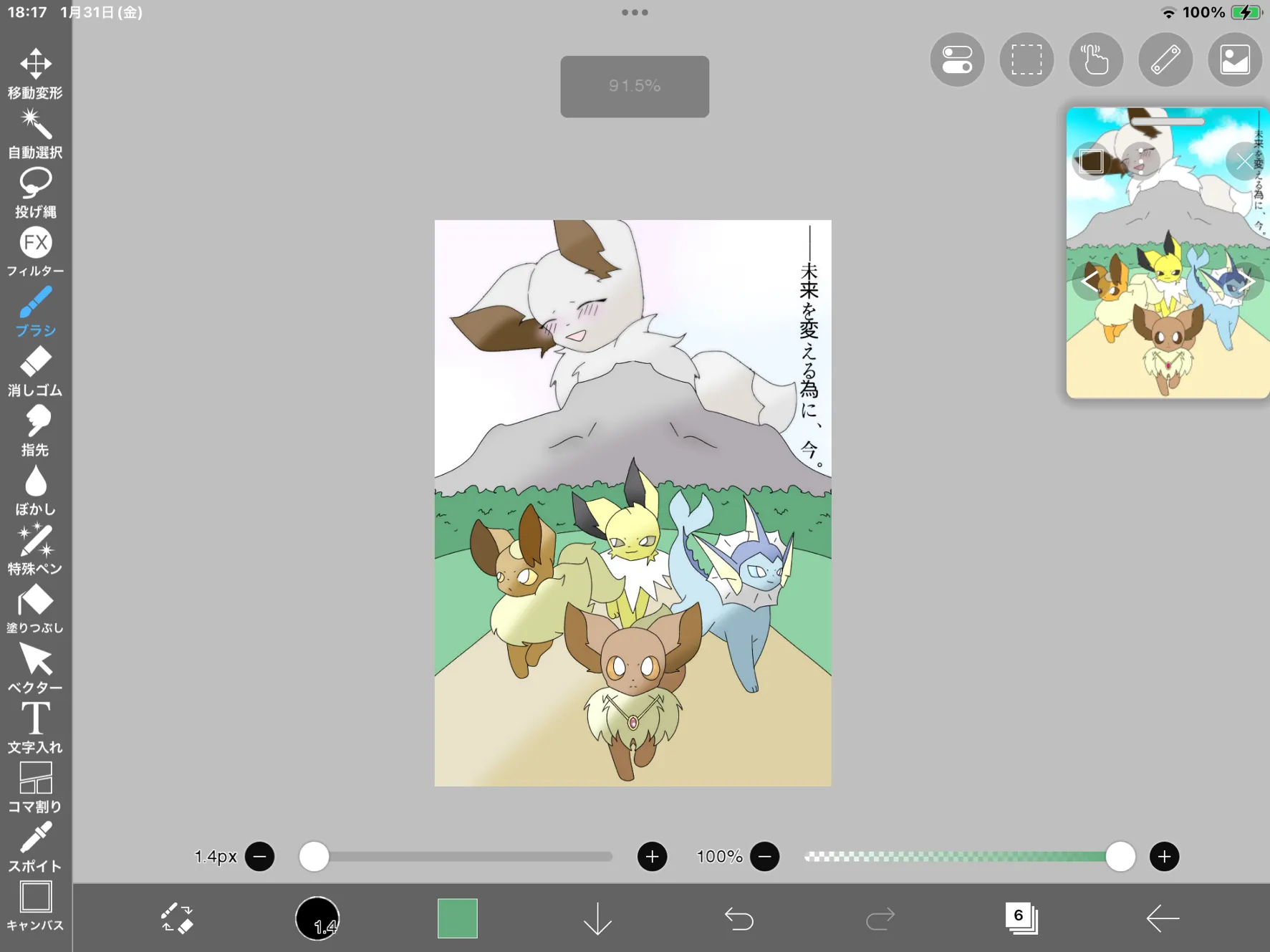Tap the reference window top grab handle
The height and width of the screenshot is (952, 1270).
pos(1168,122)
